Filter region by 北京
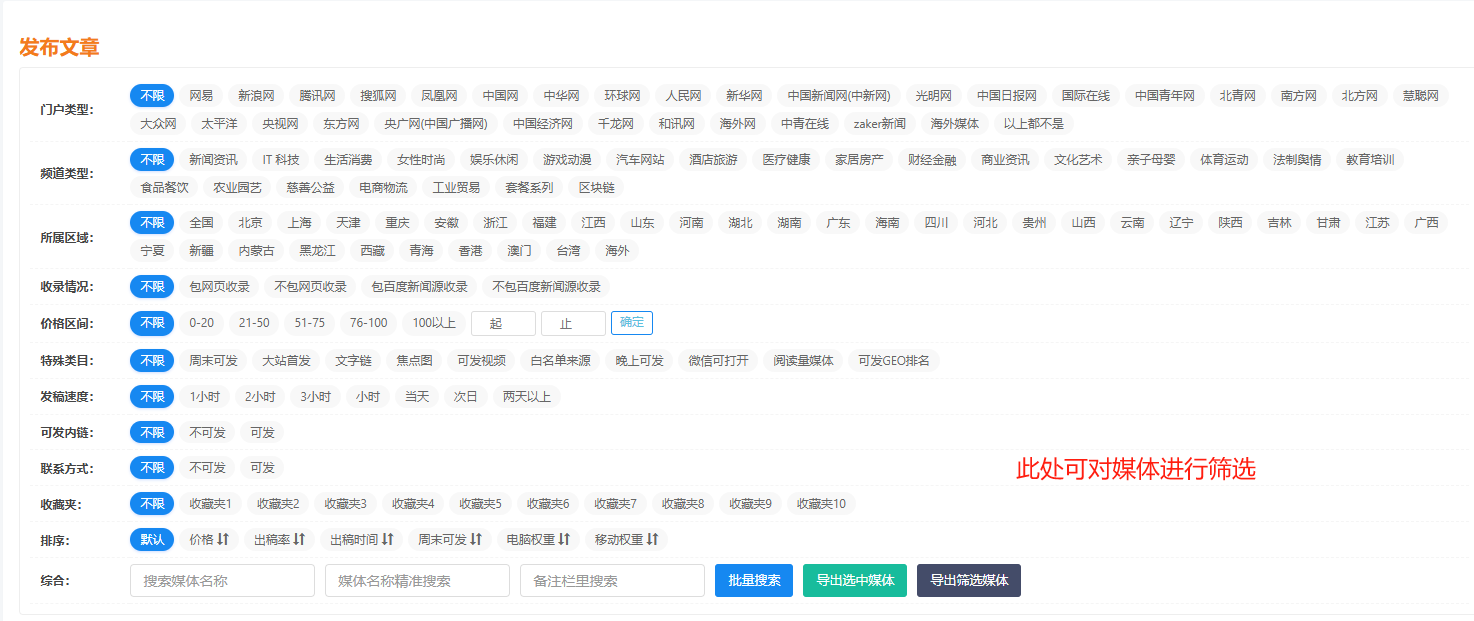The image size is (1474, 621). pos(250,223)
